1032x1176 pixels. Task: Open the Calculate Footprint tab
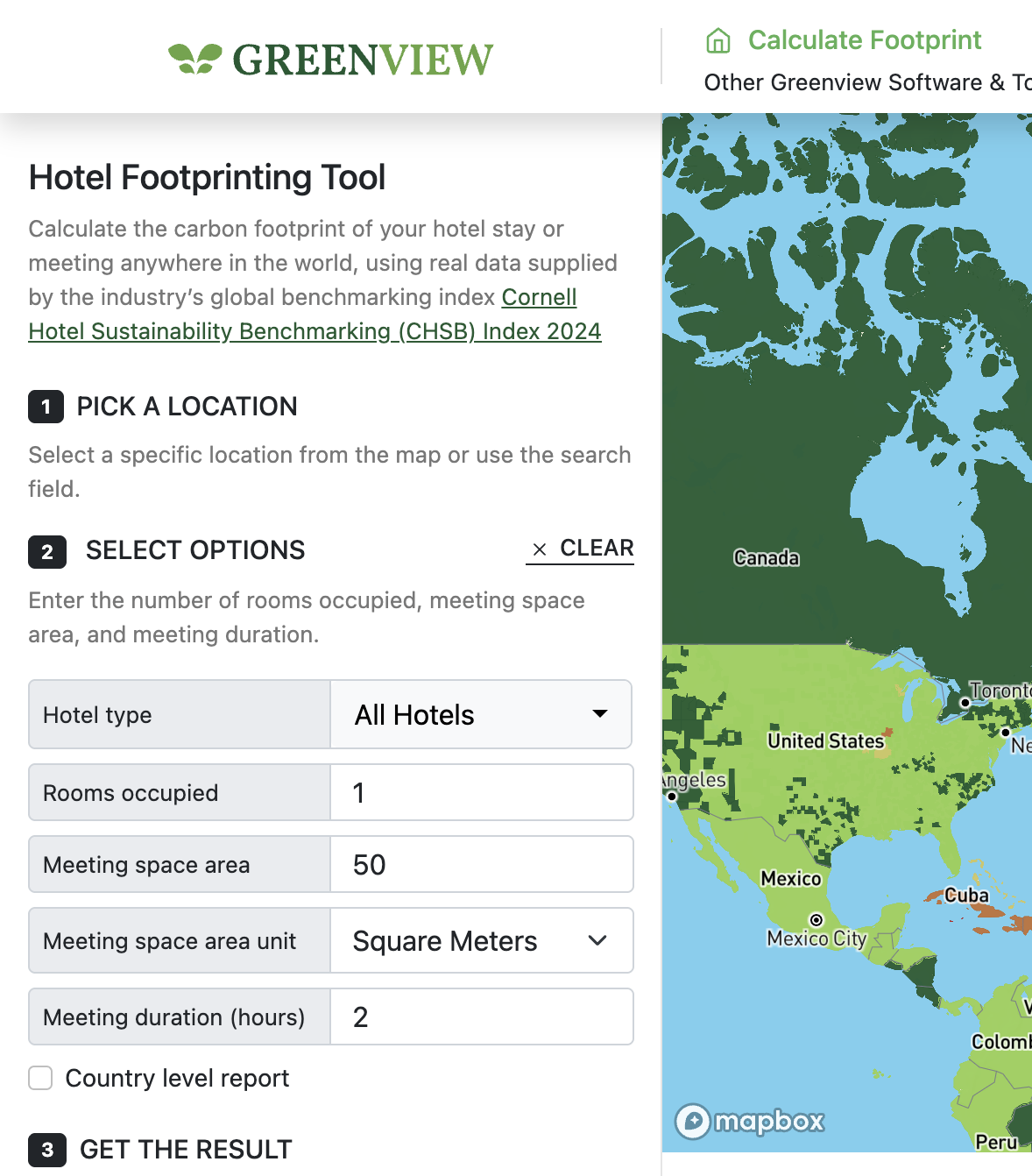[x=864, y=40]
